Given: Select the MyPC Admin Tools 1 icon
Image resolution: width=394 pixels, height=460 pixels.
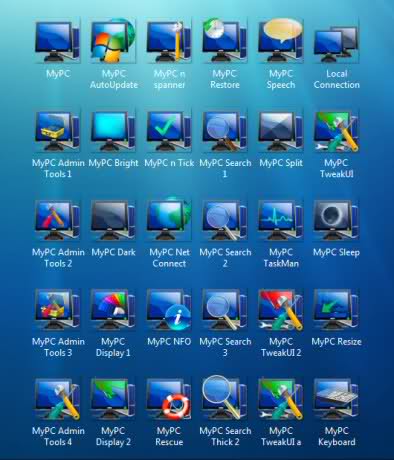Looking at the screenshot, I should point(57,130).
